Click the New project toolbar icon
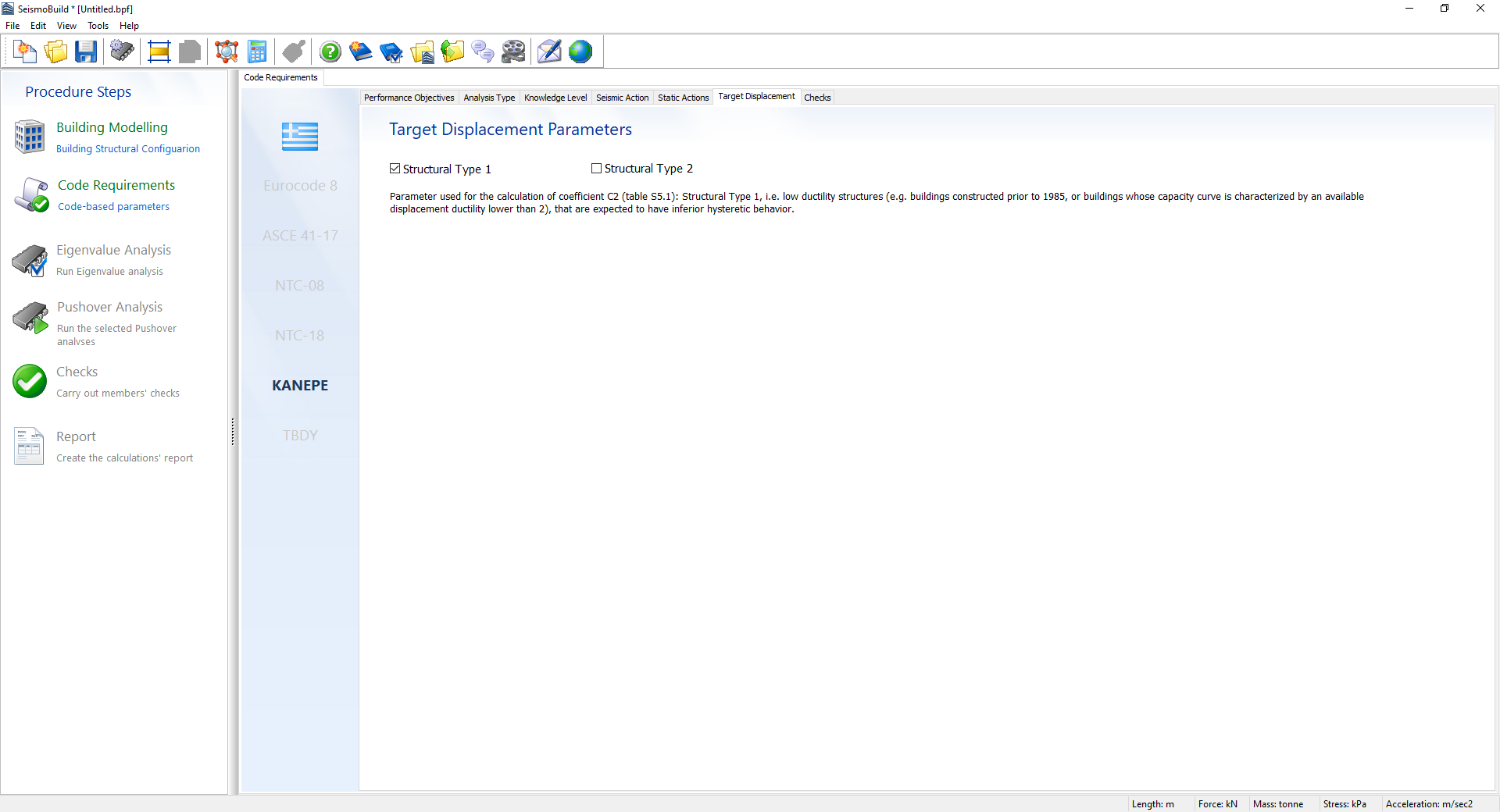 (x=25, y=52)
